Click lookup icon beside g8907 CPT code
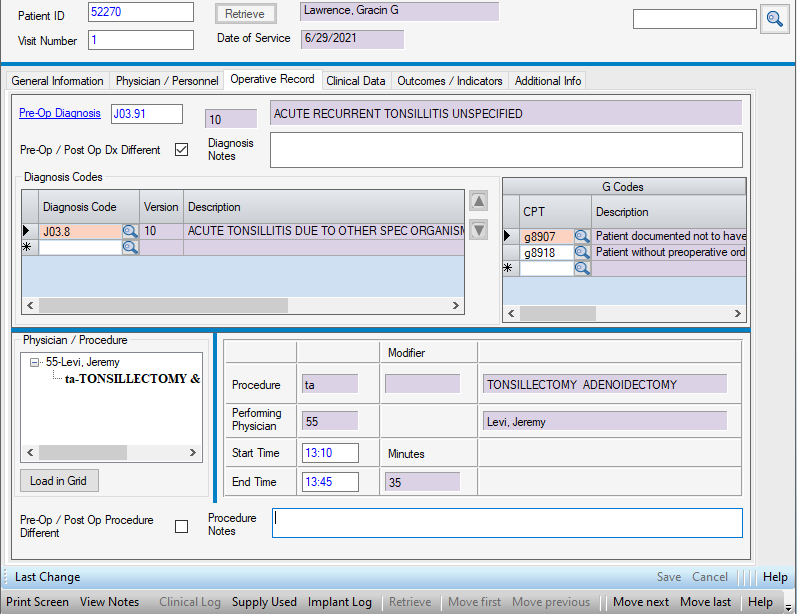This screenshot has width=797, height=614. pyautogui.click(x=582, y=237)
